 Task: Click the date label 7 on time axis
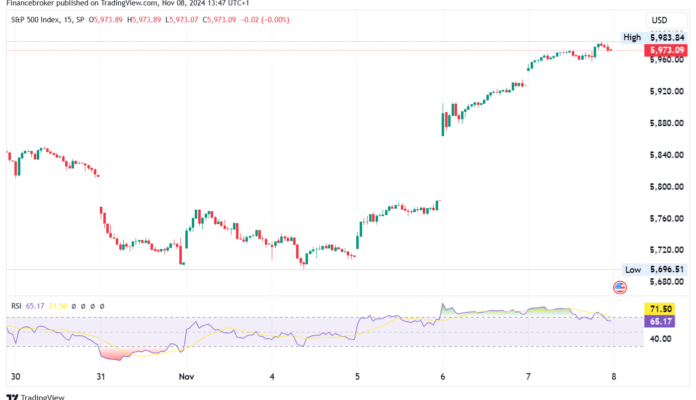point(528,376)
